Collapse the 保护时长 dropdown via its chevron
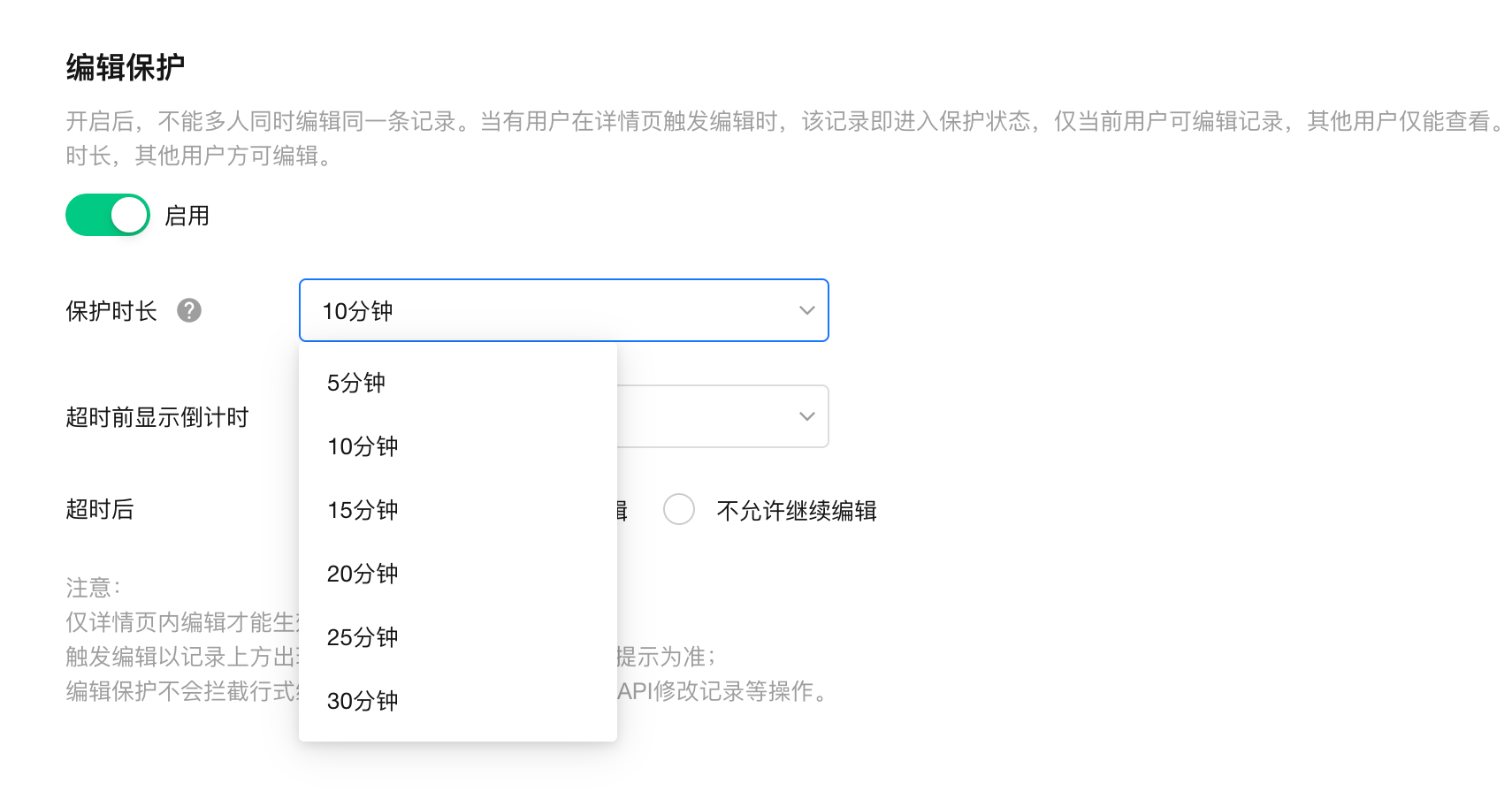Screen dimensions: 1512x799 [806, 310]
